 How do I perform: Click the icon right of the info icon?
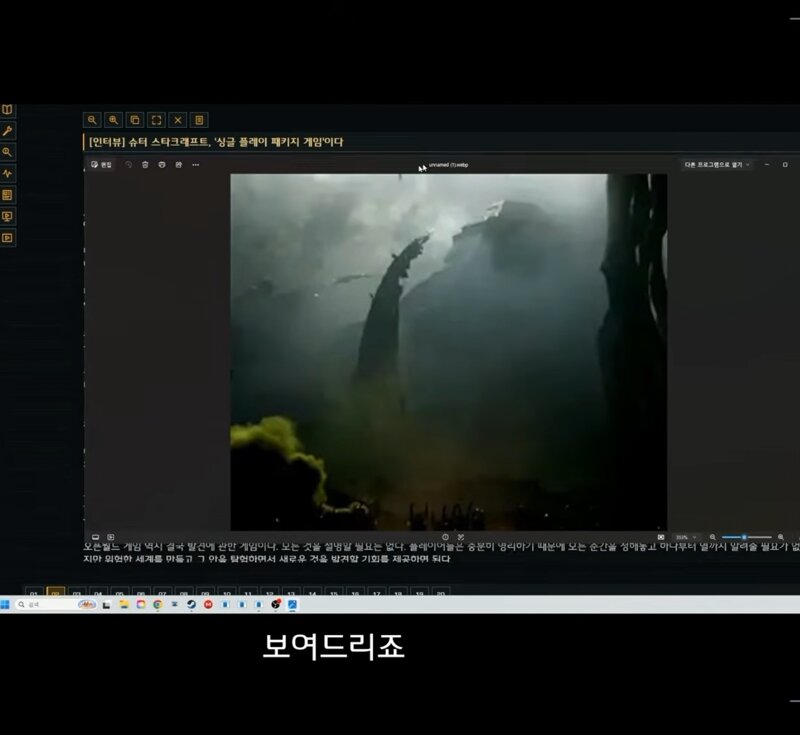coord(461,537)
